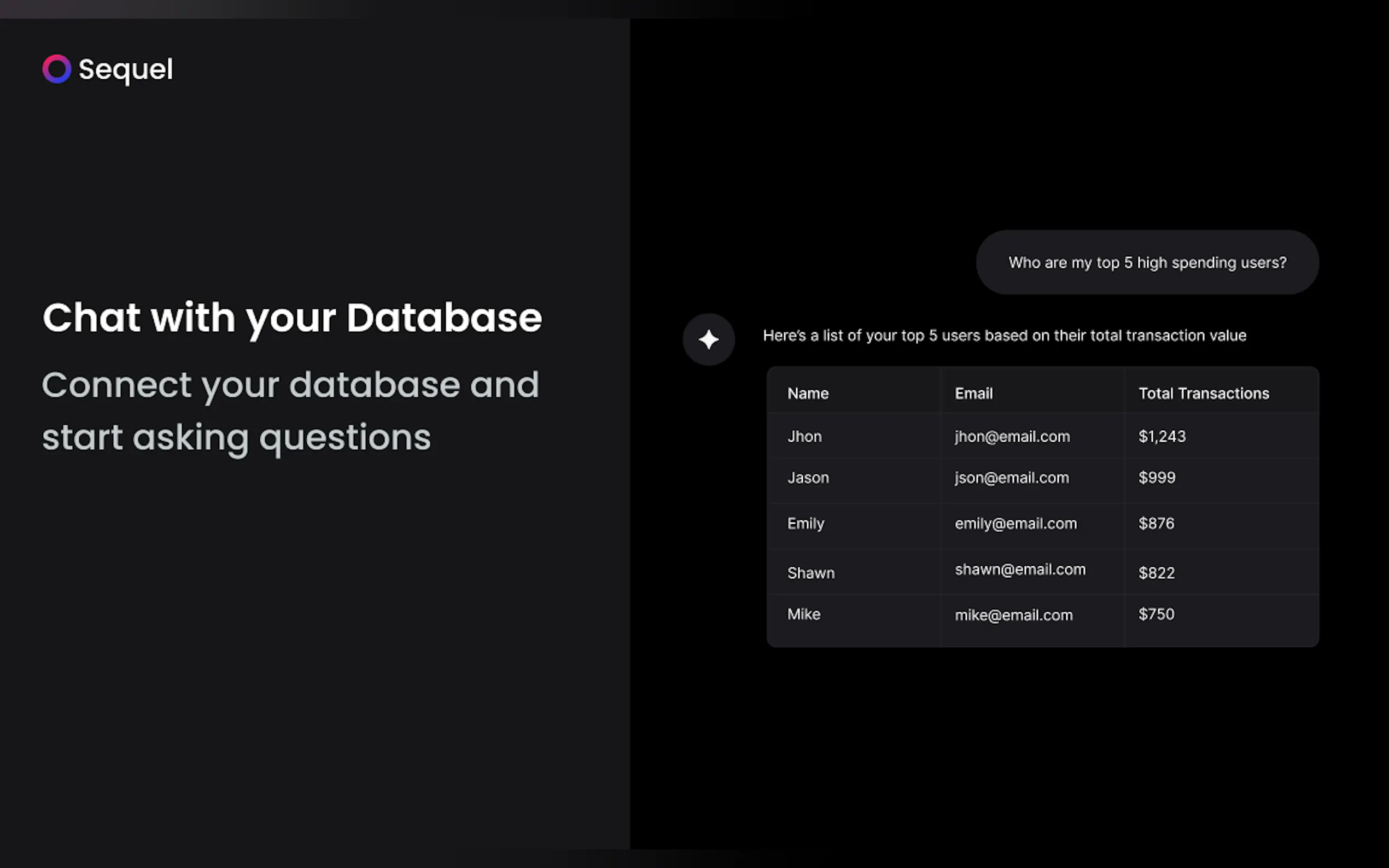Click the 'Chat with your Database' heading
Viewport: 1389px width, 868px height.
point(291,318)
